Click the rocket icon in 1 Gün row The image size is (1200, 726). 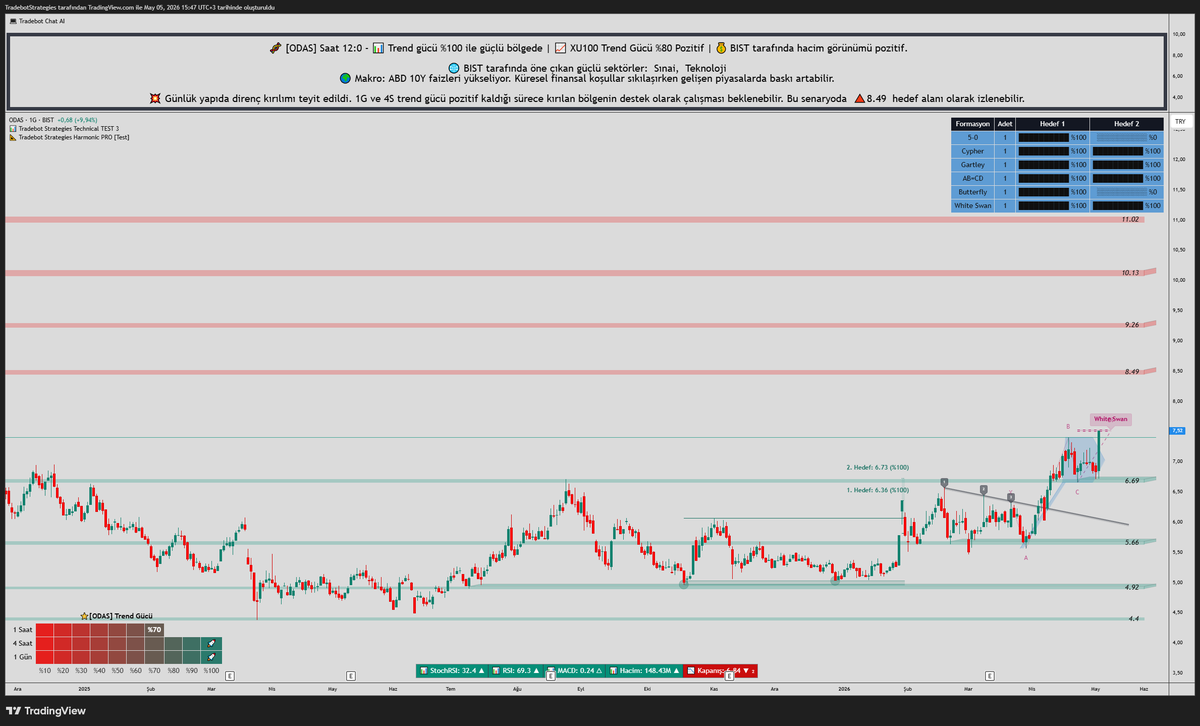[x=211, y=656]
